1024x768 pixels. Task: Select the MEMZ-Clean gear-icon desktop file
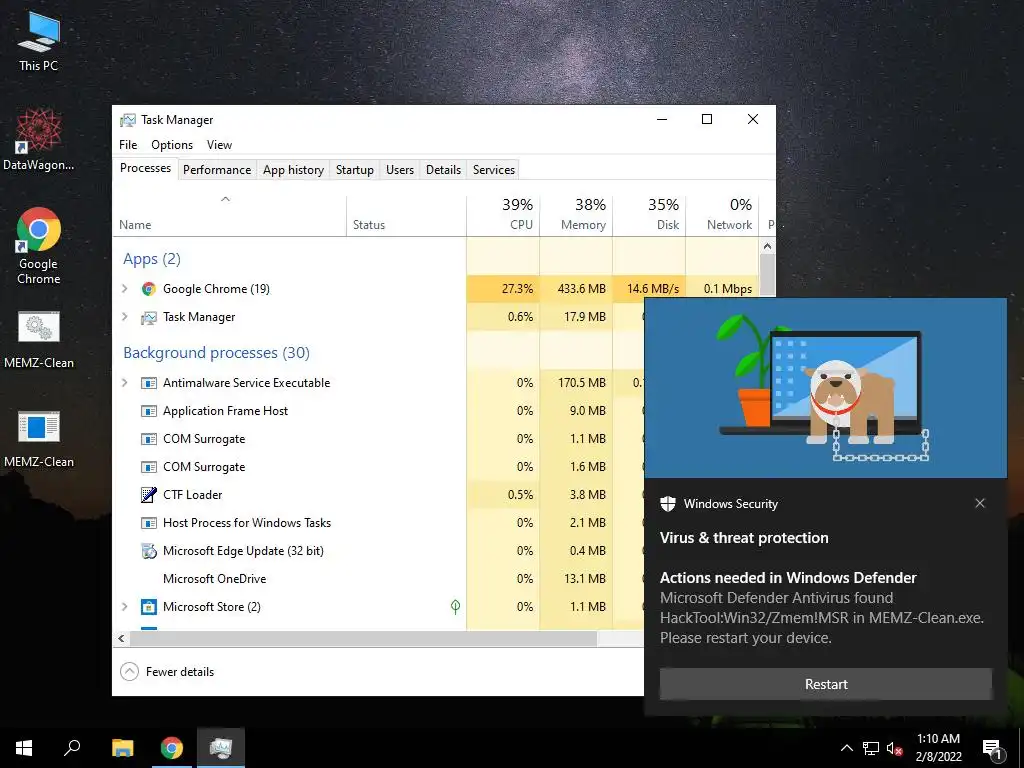tap(39, 340)
